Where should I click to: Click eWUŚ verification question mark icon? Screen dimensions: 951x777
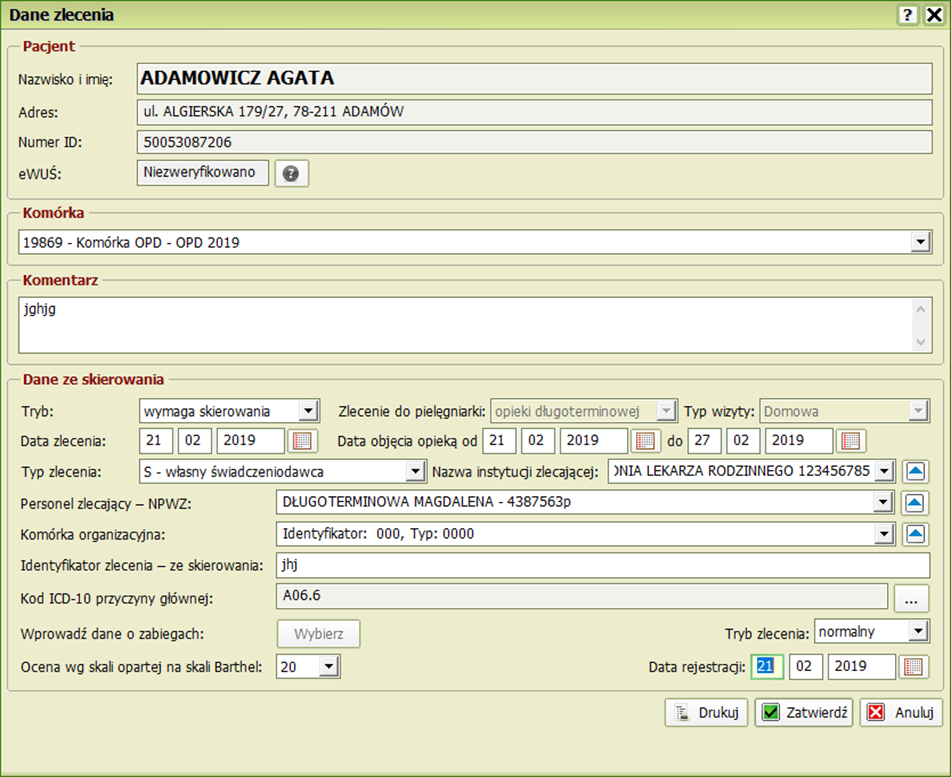[x=291, y=173]
